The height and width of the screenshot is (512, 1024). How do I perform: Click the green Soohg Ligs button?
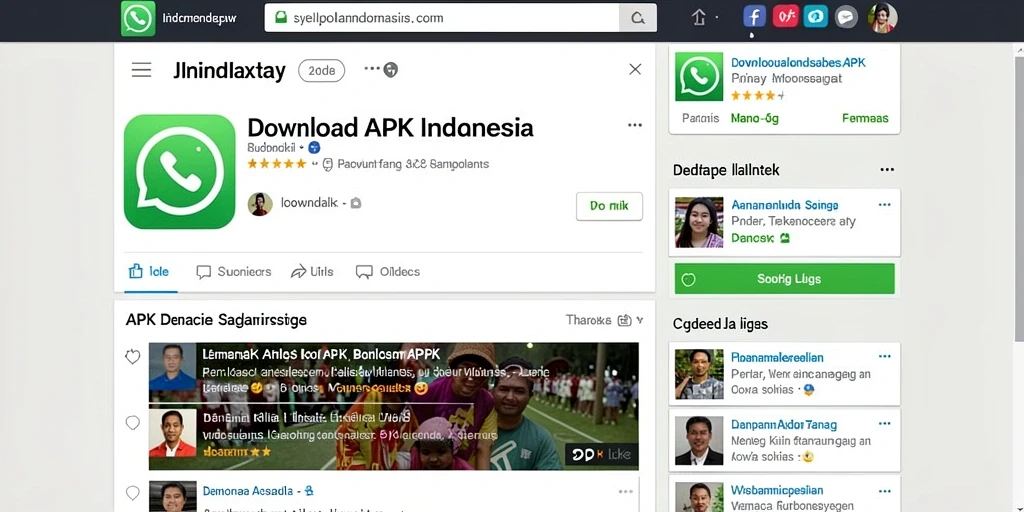click(784, 279)
